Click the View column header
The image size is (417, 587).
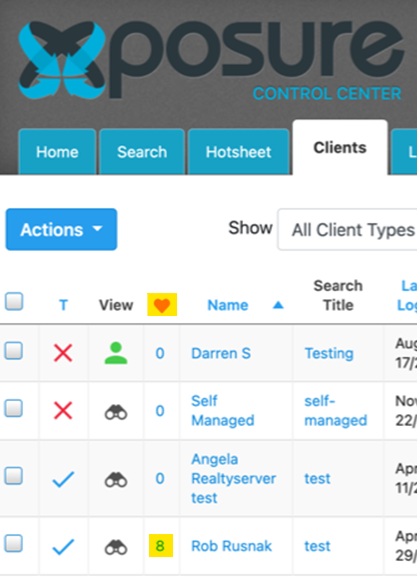point(116,305)
